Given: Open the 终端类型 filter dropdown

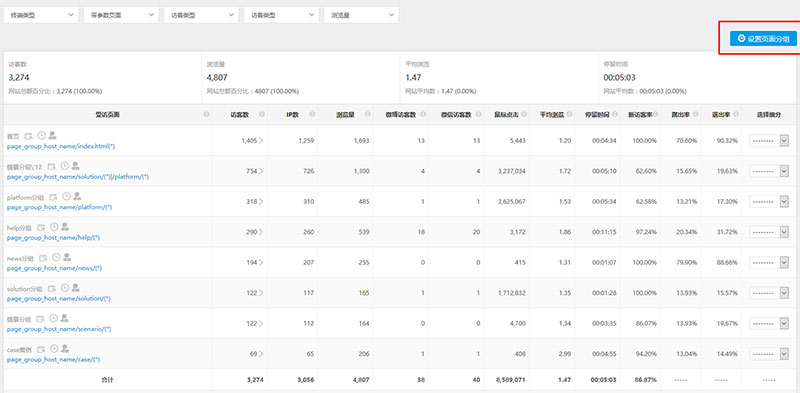Looking at the screenshot, I should click(x=41, y=15).
